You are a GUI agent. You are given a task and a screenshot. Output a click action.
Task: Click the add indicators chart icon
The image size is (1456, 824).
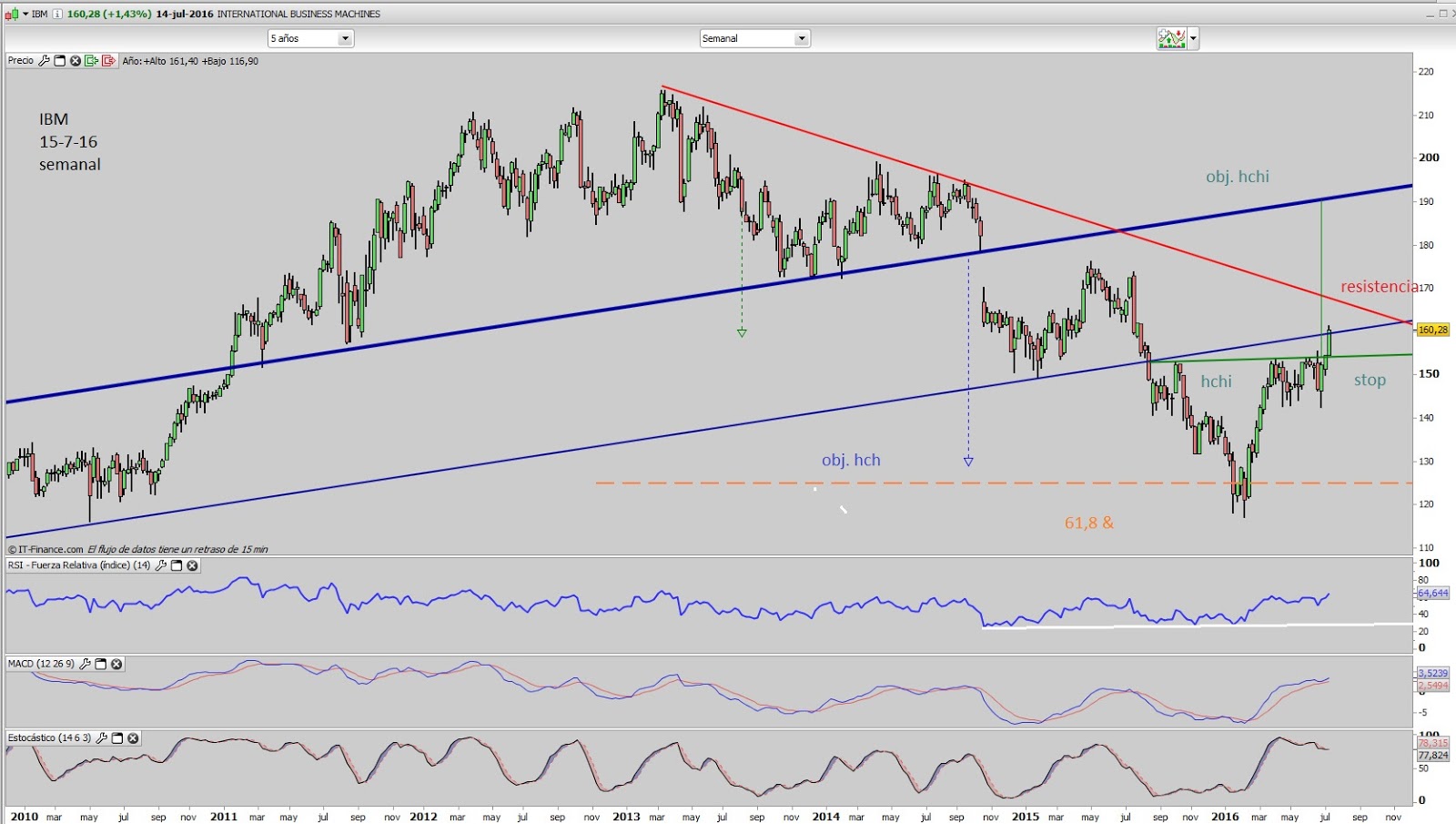[1171, 38]
